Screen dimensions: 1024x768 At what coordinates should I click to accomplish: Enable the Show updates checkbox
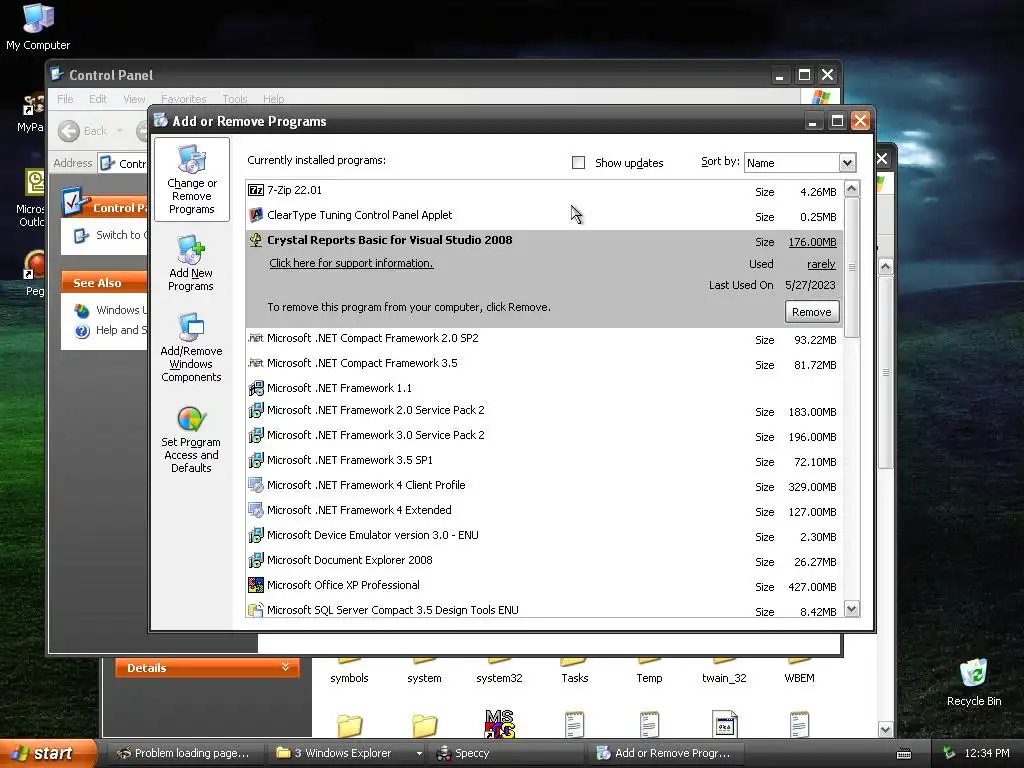[x=578, y=163]
